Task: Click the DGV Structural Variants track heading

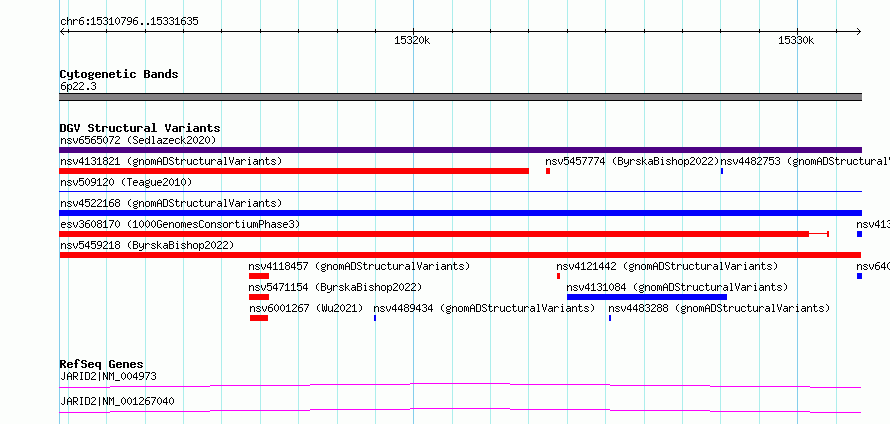Action: pos(140,128)
